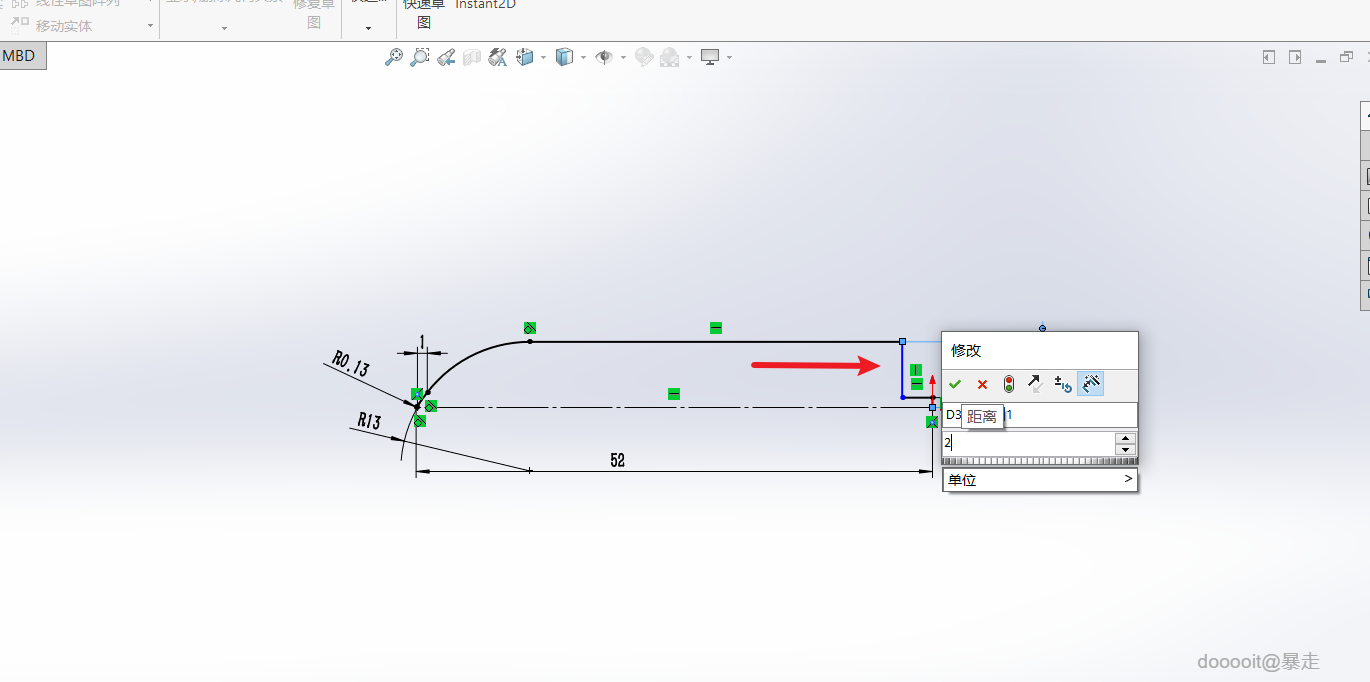Select the dimension labeled 1
1370x682 pixels.
point(422,343)
